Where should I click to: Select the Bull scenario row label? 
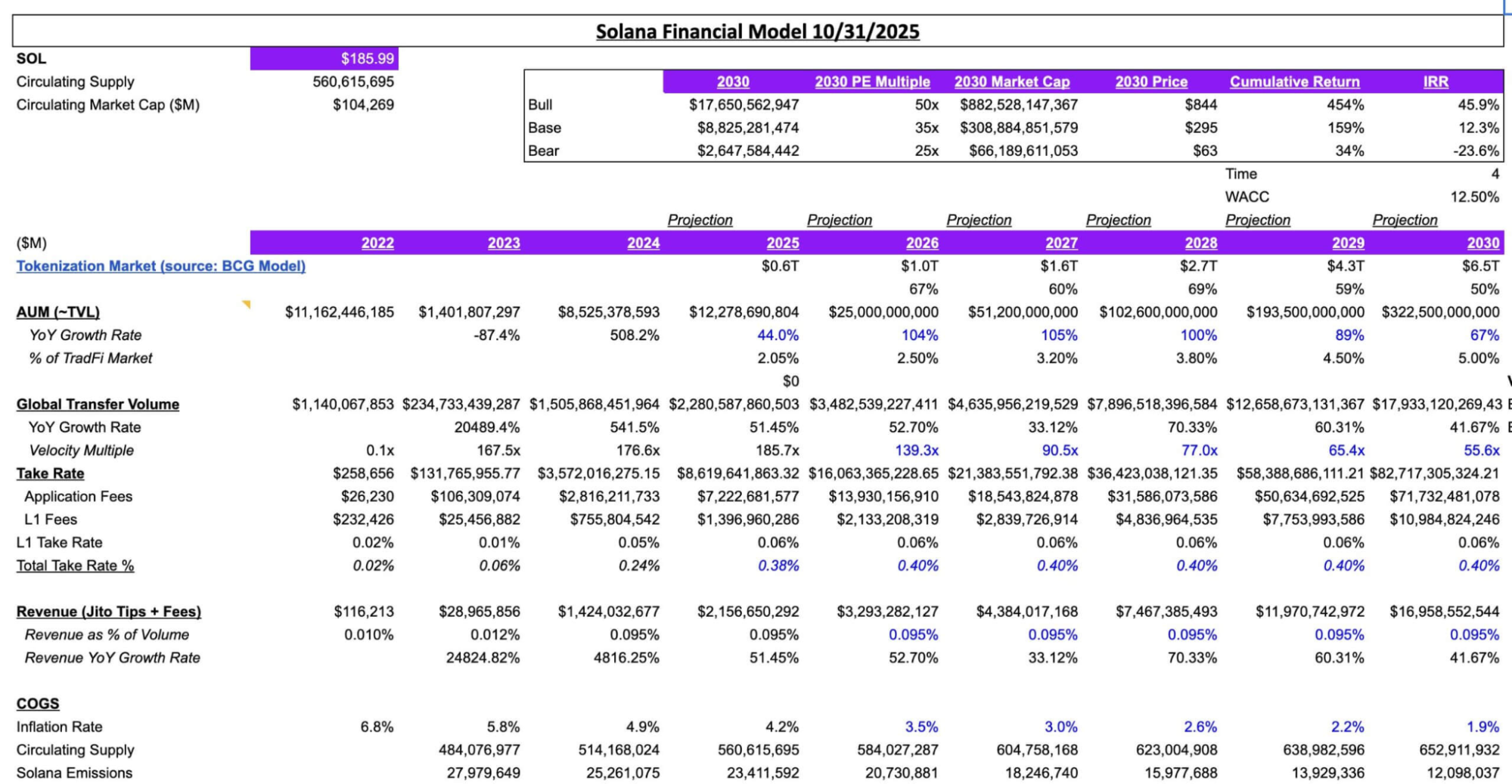point(540,104)
